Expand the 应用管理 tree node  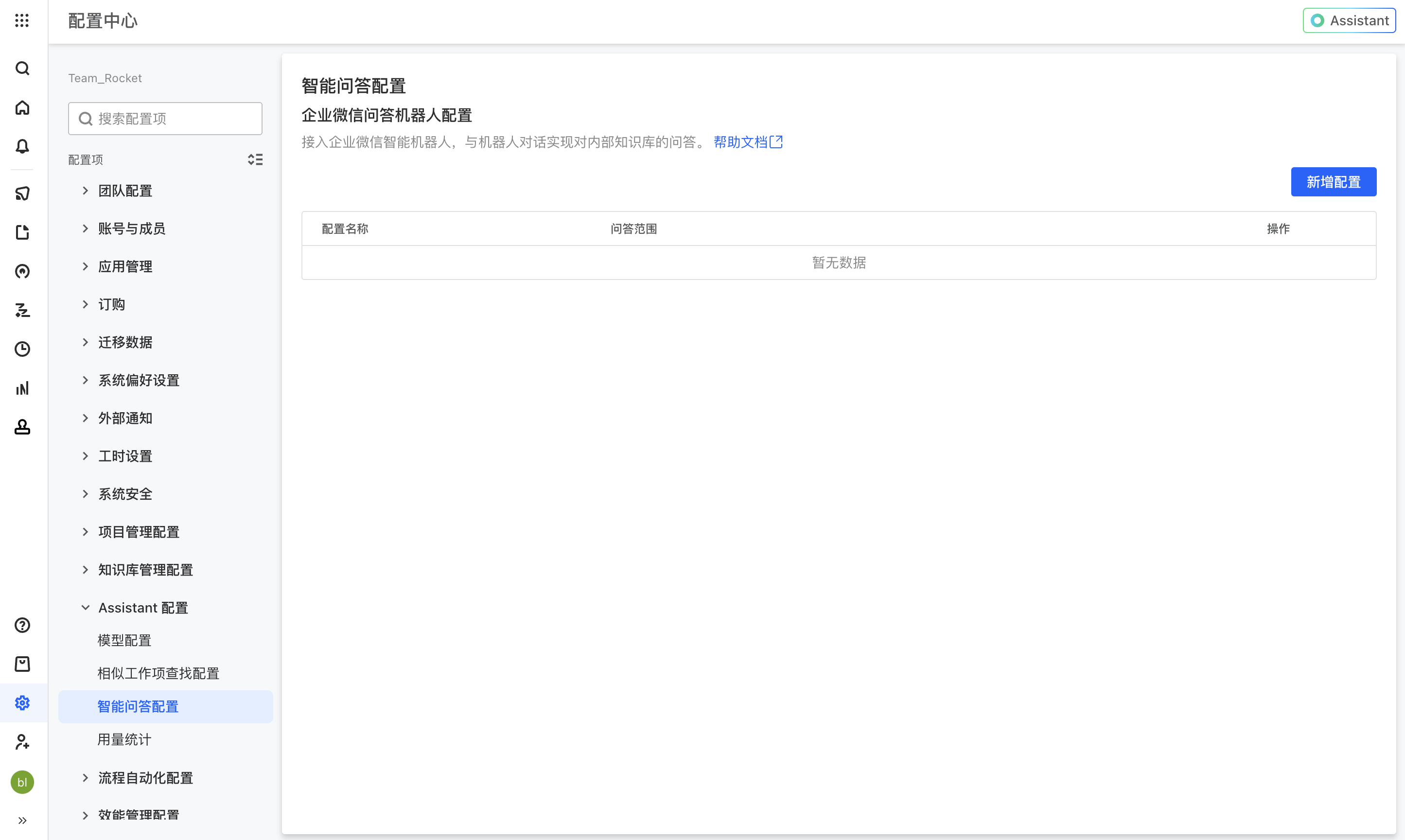[x=86, y=266]
